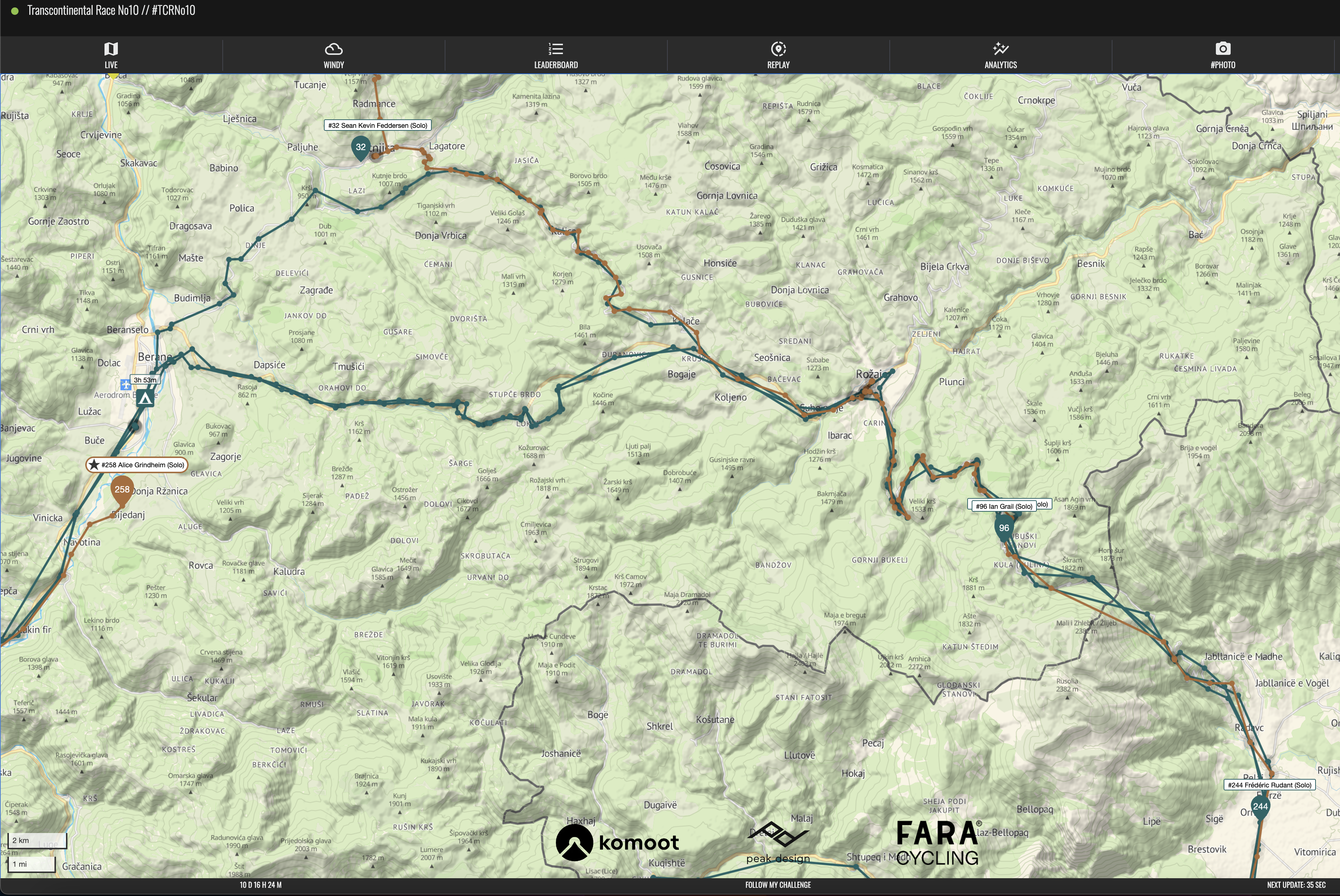
Task: Click the checkpoint triangle marker near Berane
Action: (145, 398)
